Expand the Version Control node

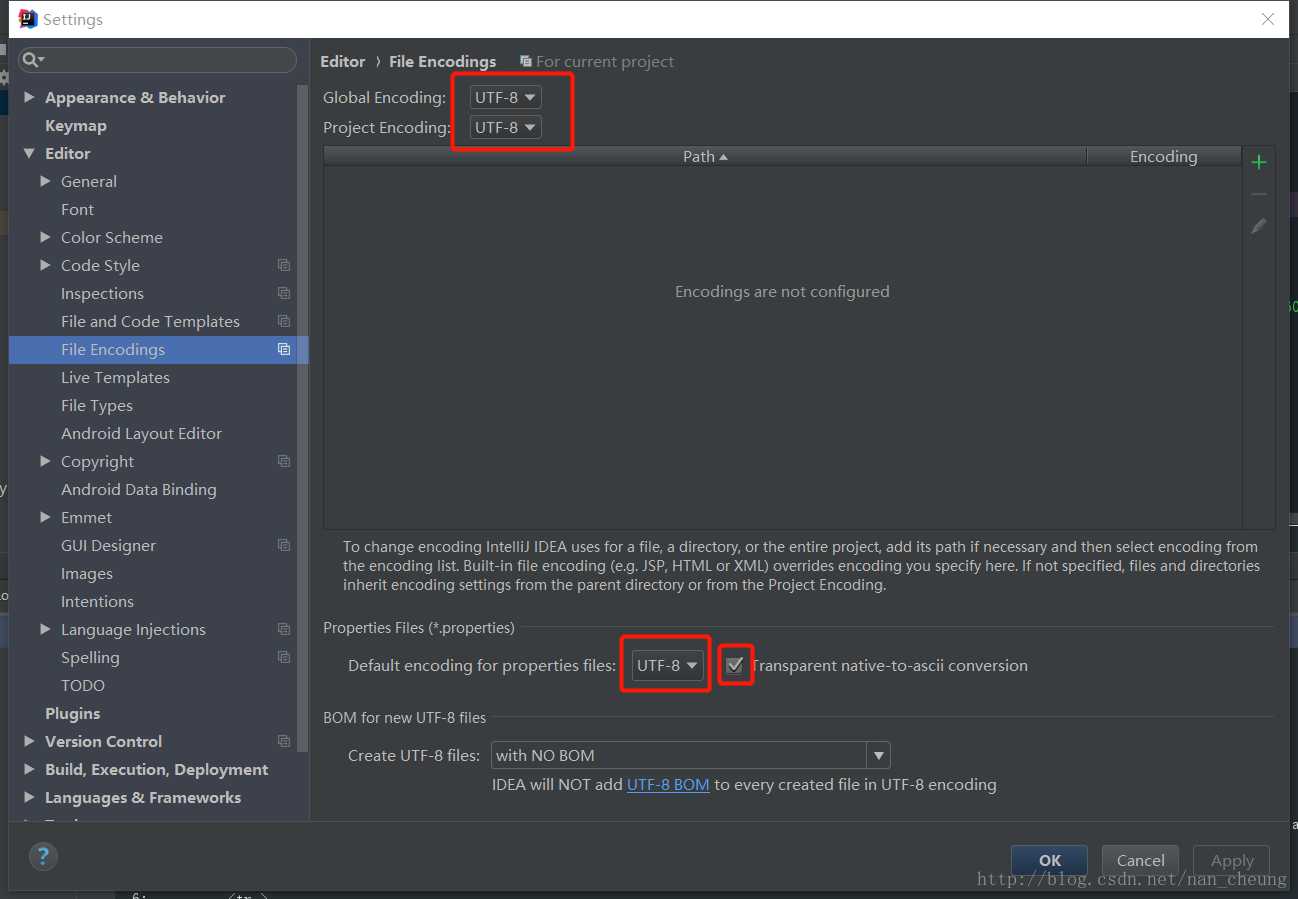[29, 741]
